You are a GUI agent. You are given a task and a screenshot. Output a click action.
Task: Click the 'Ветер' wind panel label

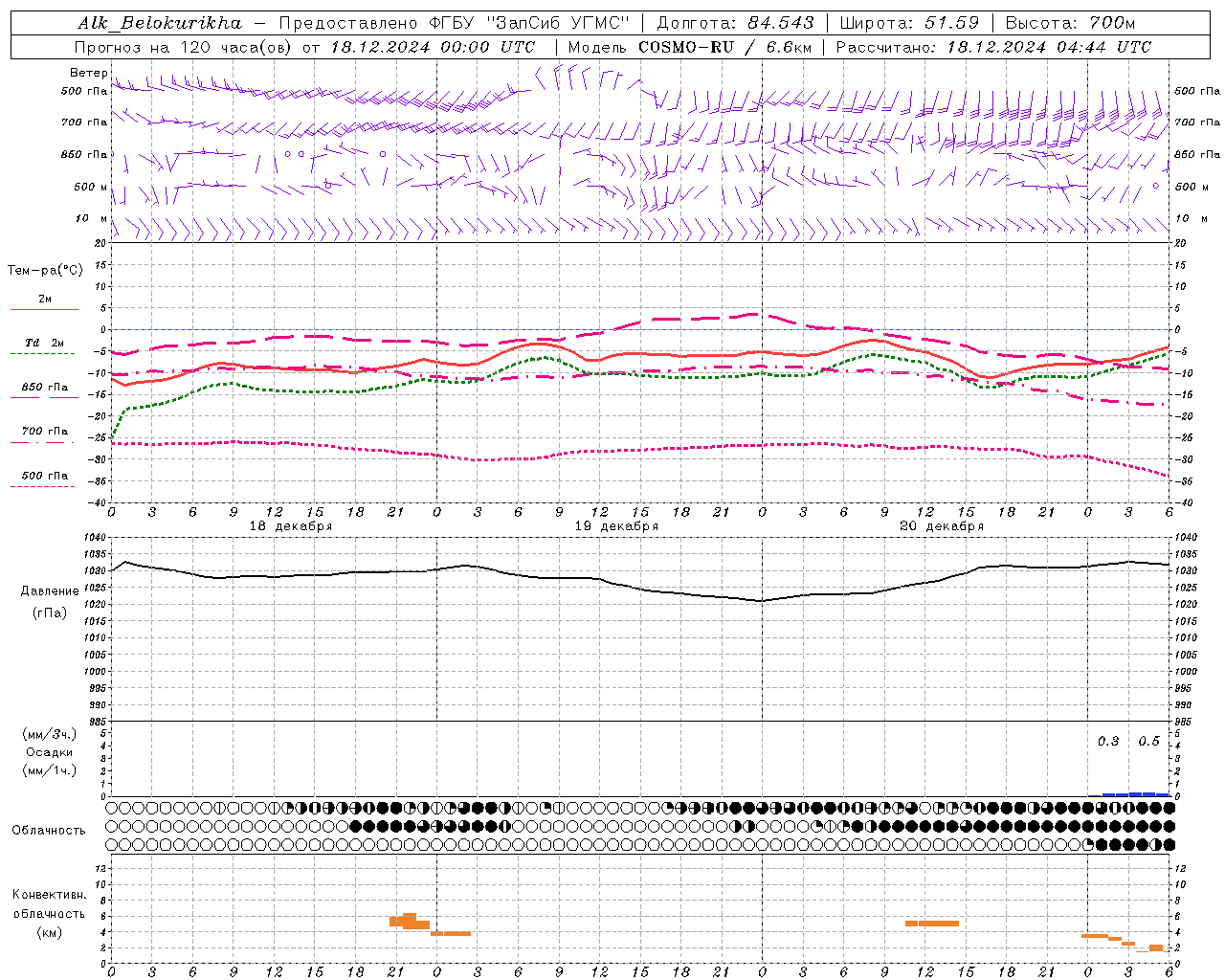[88, 73]
